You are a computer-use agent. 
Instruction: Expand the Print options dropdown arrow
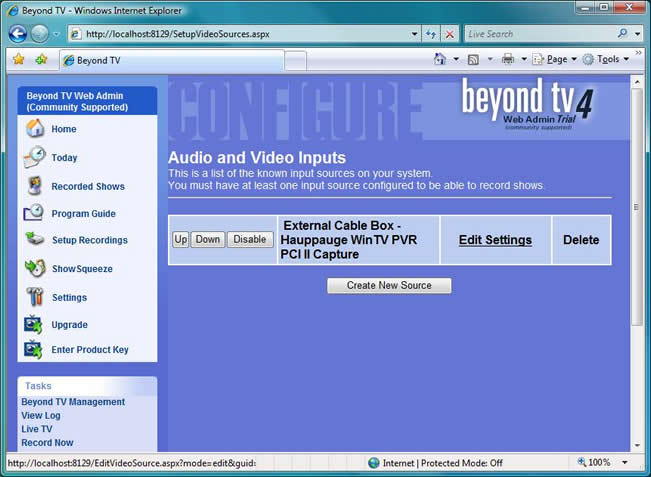524,59
